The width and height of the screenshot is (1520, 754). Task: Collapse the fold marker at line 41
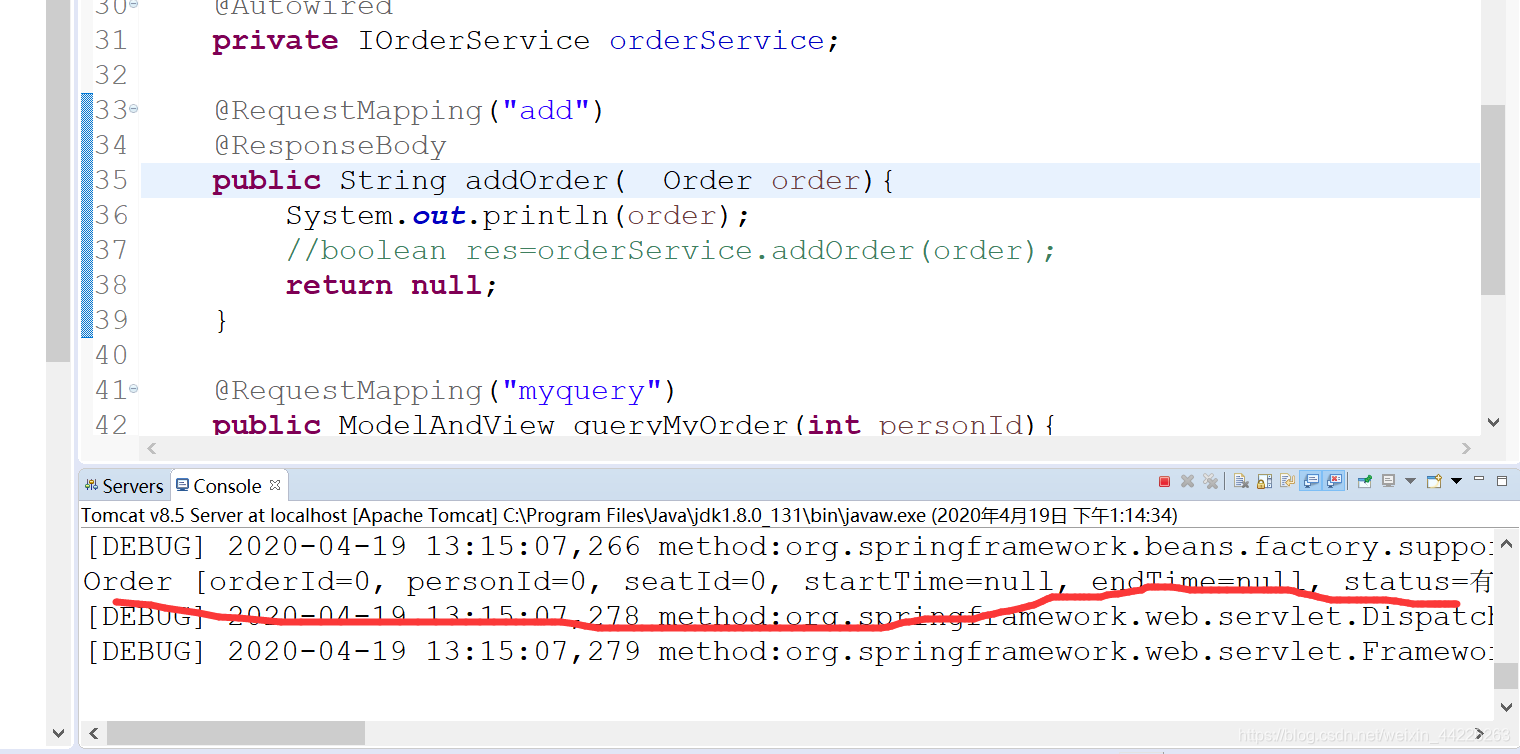coord(134,389)
